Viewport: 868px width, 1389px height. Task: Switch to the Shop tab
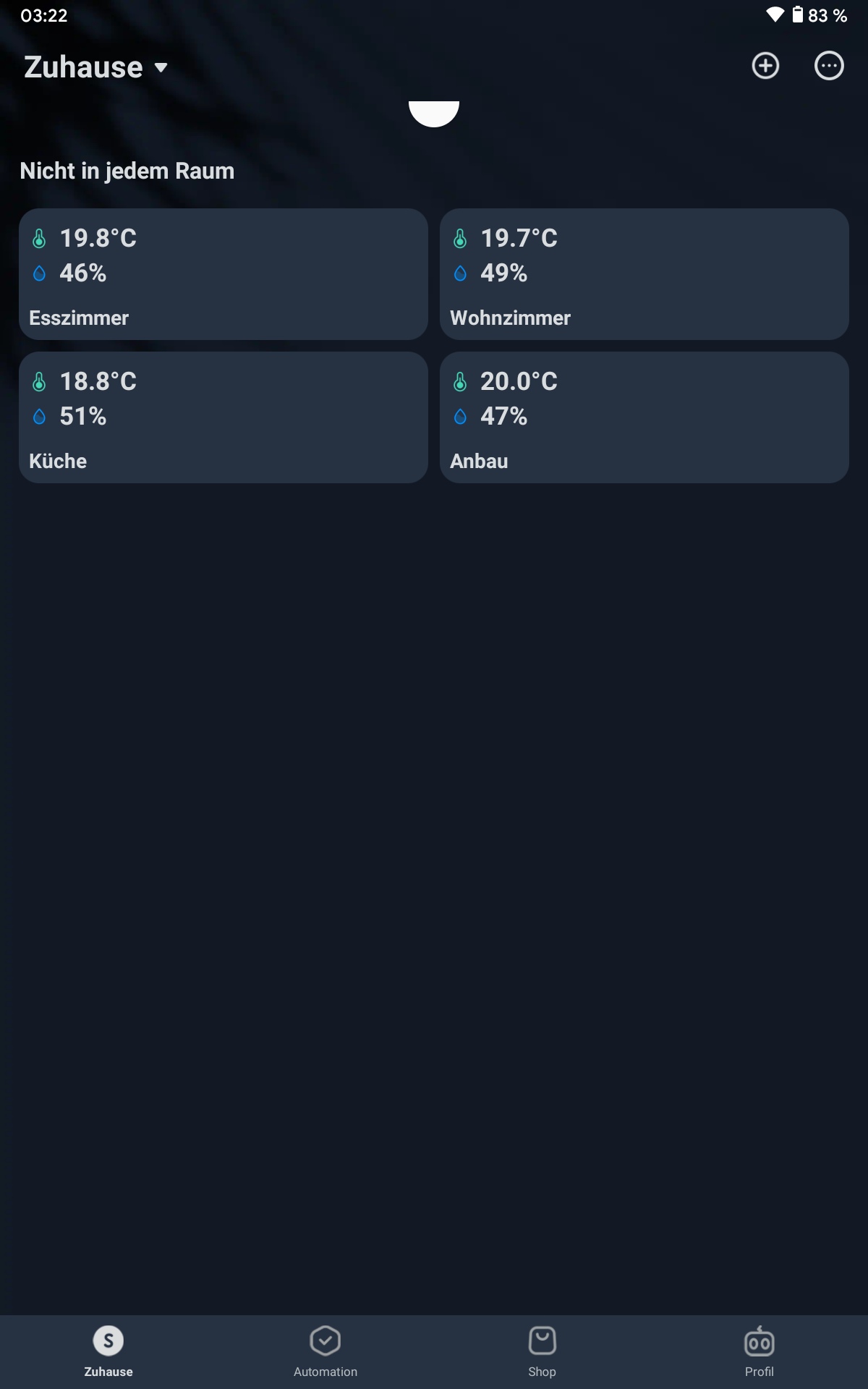(x=542, y=1351)
